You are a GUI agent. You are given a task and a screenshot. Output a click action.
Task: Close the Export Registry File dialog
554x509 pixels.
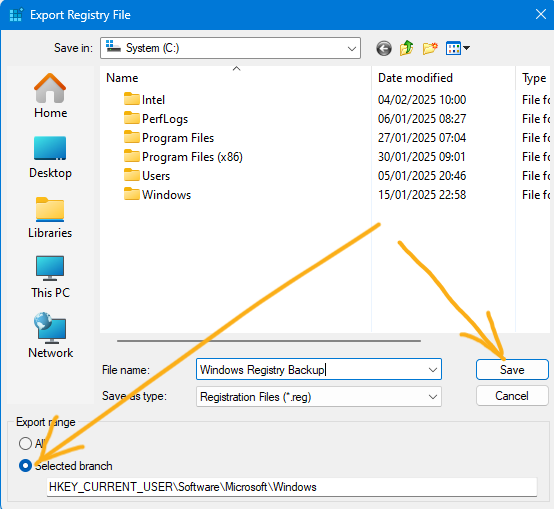[x=541, y=15]
